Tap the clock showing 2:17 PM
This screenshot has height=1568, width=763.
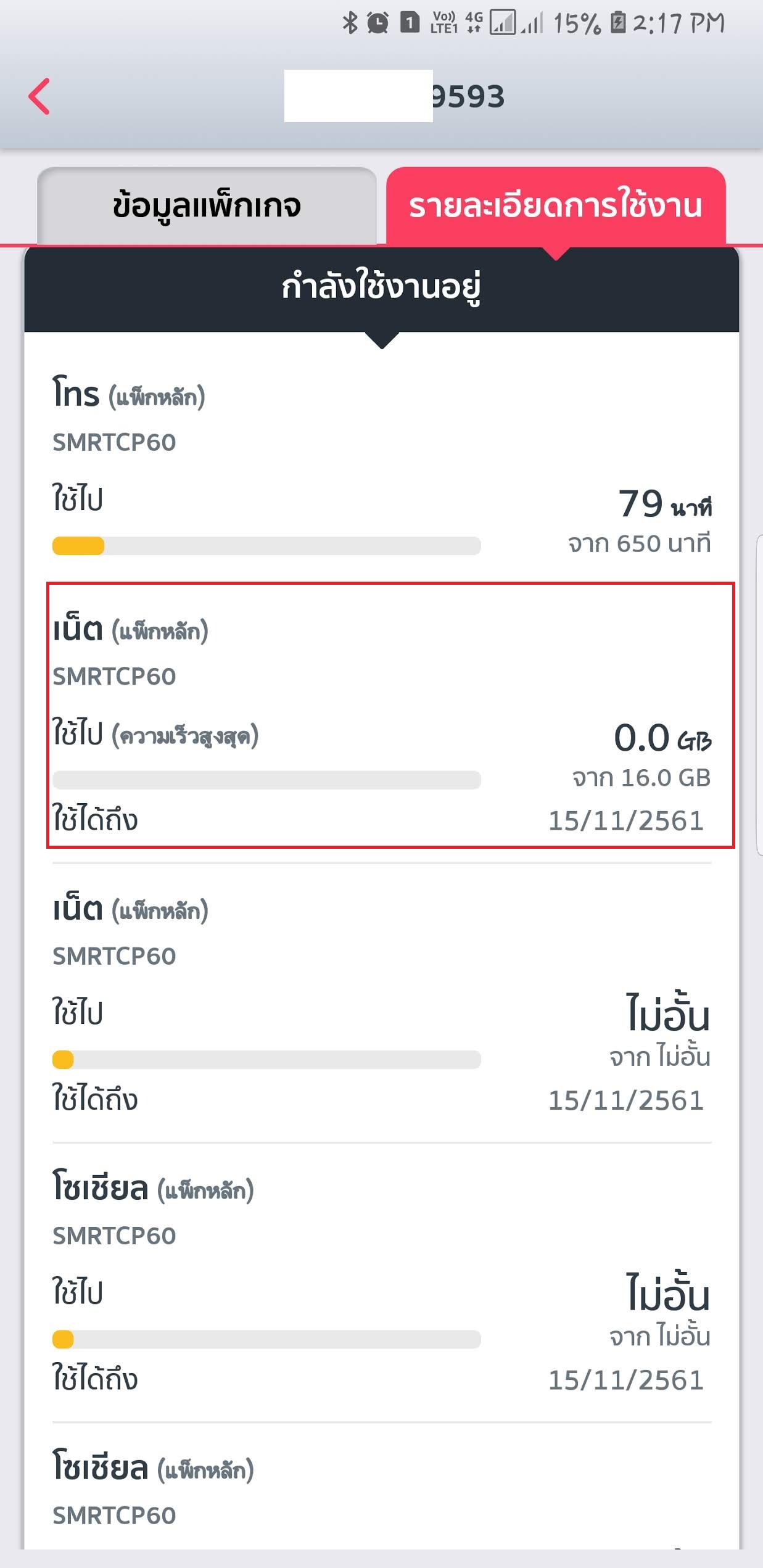[x=678, y=23]
